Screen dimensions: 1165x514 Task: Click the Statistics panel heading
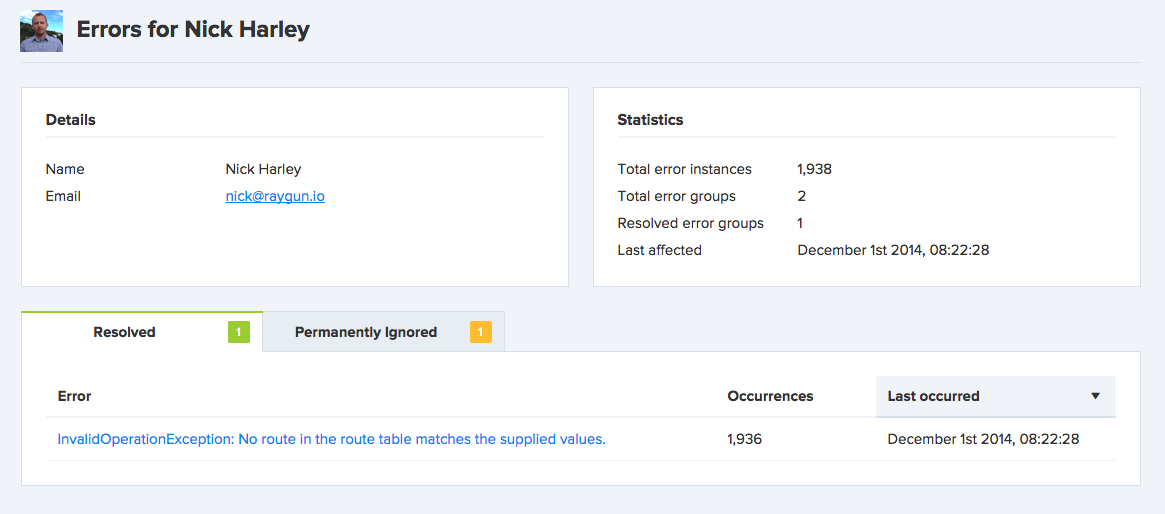[x=650, y=120]
